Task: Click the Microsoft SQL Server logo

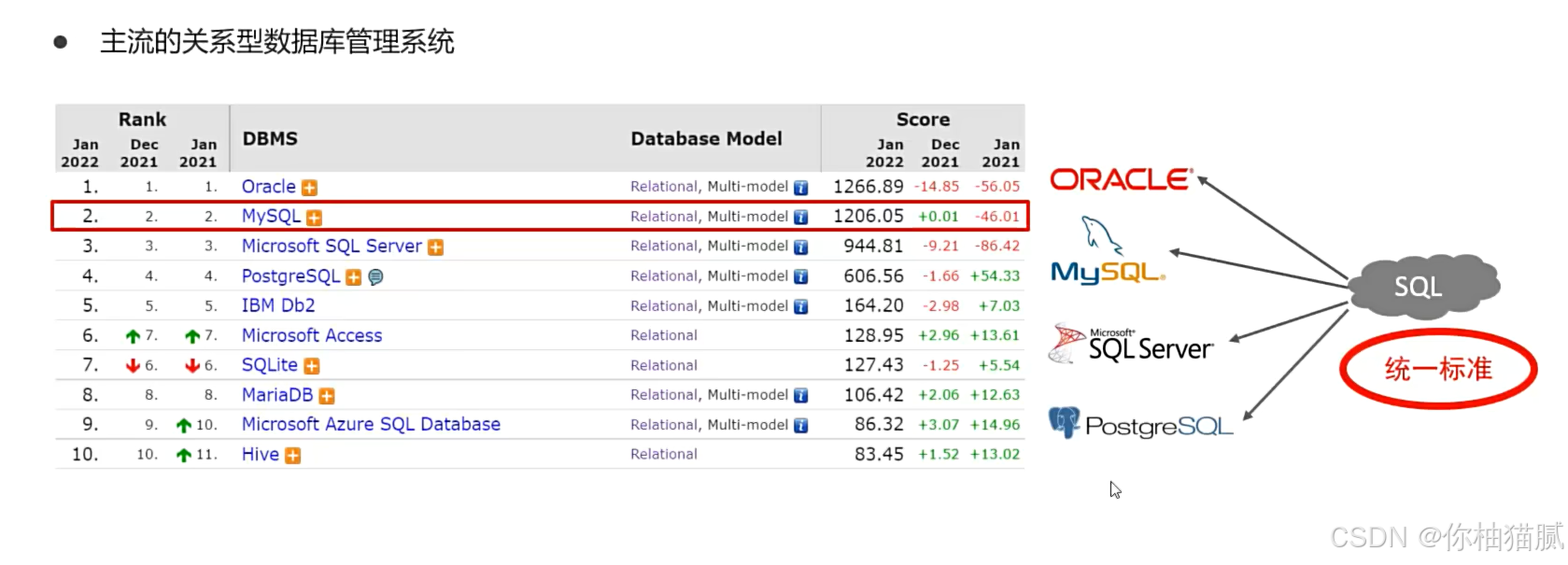Action: coord(1131,345)
